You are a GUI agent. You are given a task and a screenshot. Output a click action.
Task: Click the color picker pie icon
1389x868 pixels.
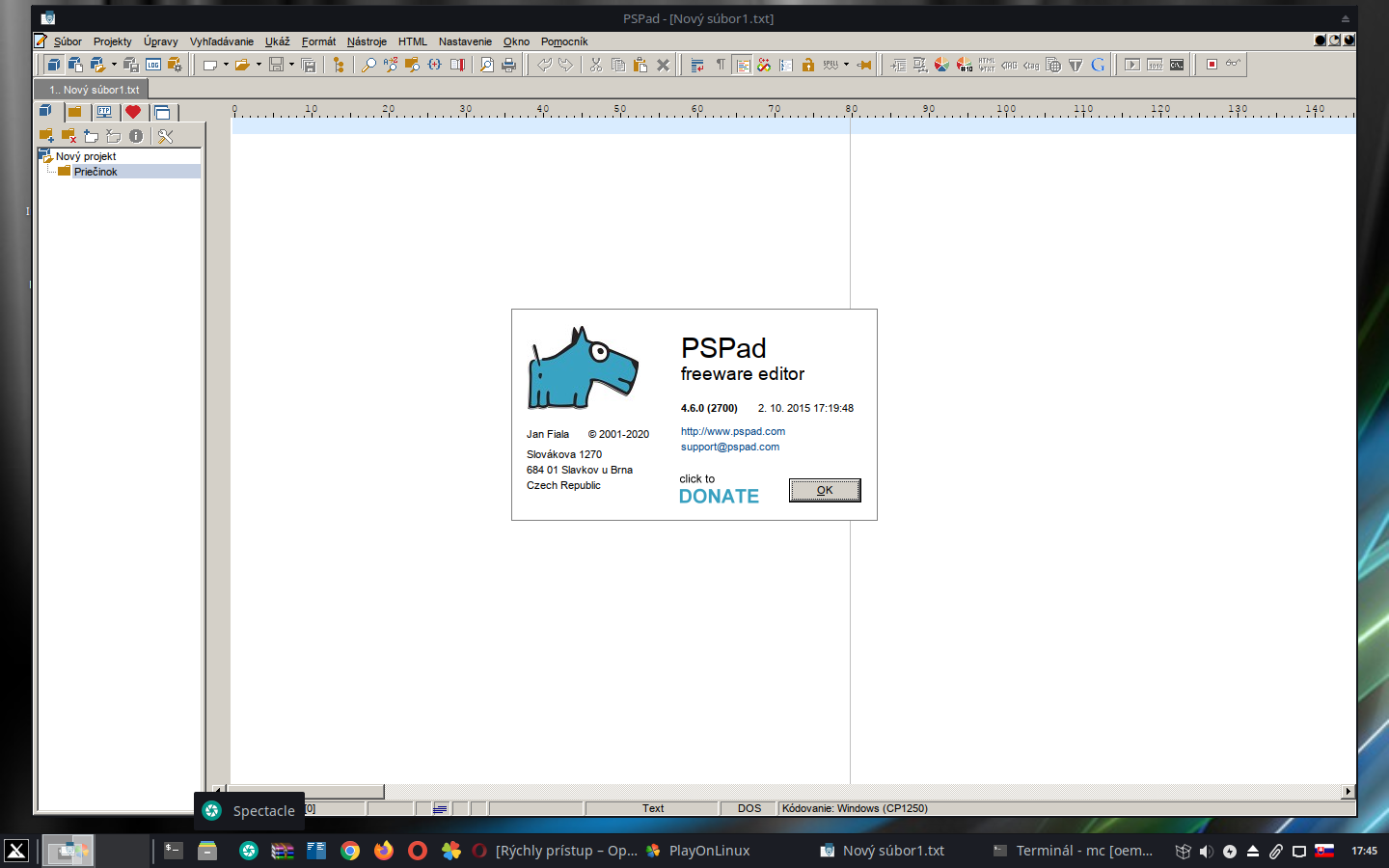(942, 65)
